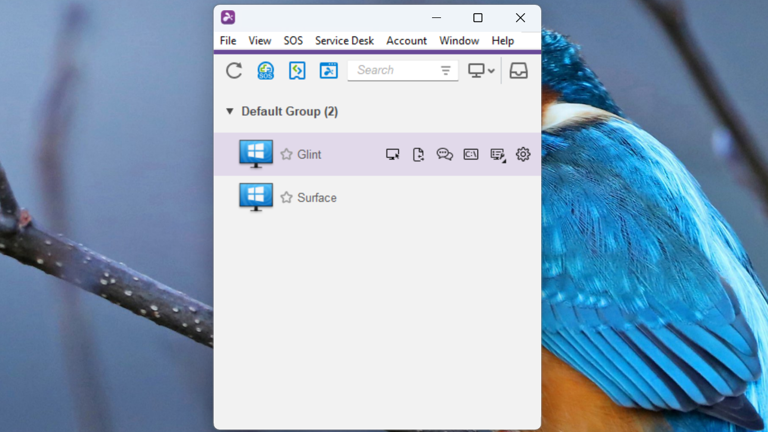Open the View menu
768x432 pixels.
[260, 41]
